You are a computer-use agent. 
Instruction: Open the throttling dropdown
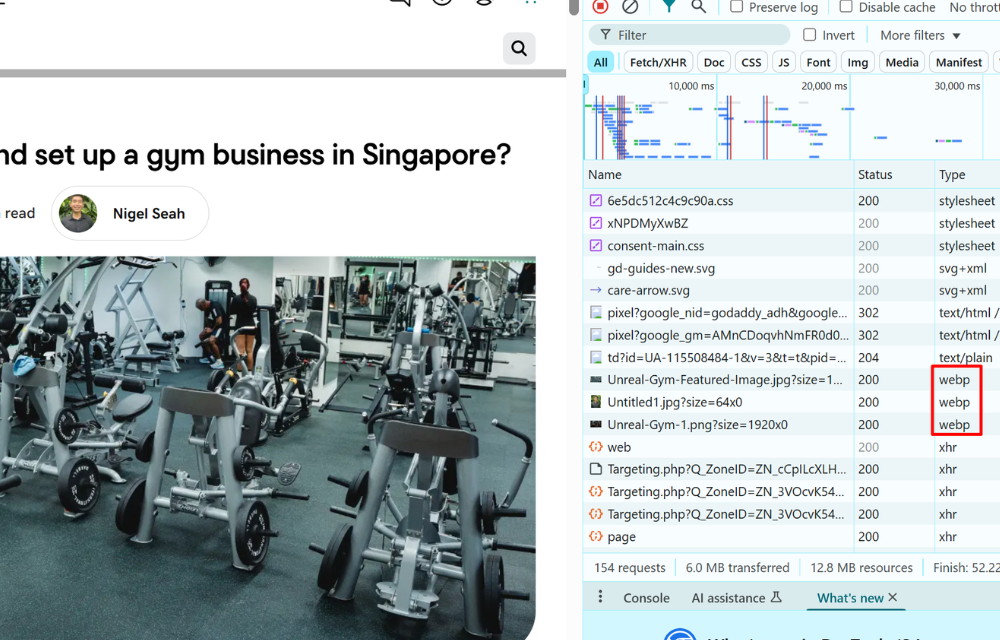click(973, 7)
